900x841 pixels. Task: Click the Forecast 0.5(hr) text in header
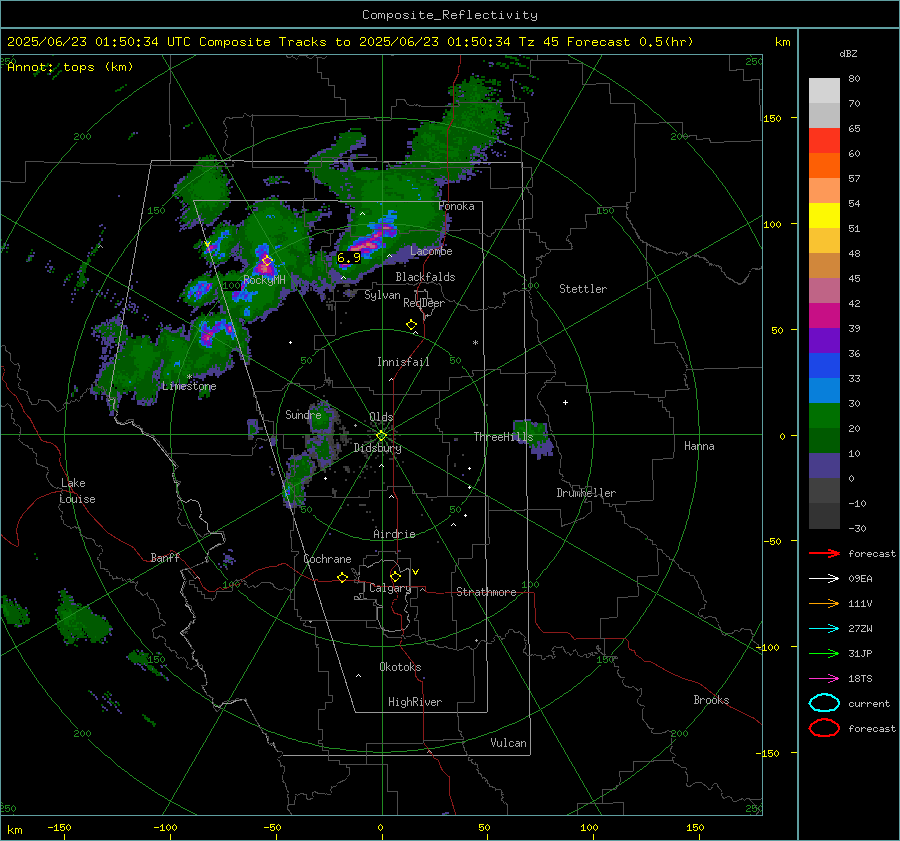(x=630, y=42)
